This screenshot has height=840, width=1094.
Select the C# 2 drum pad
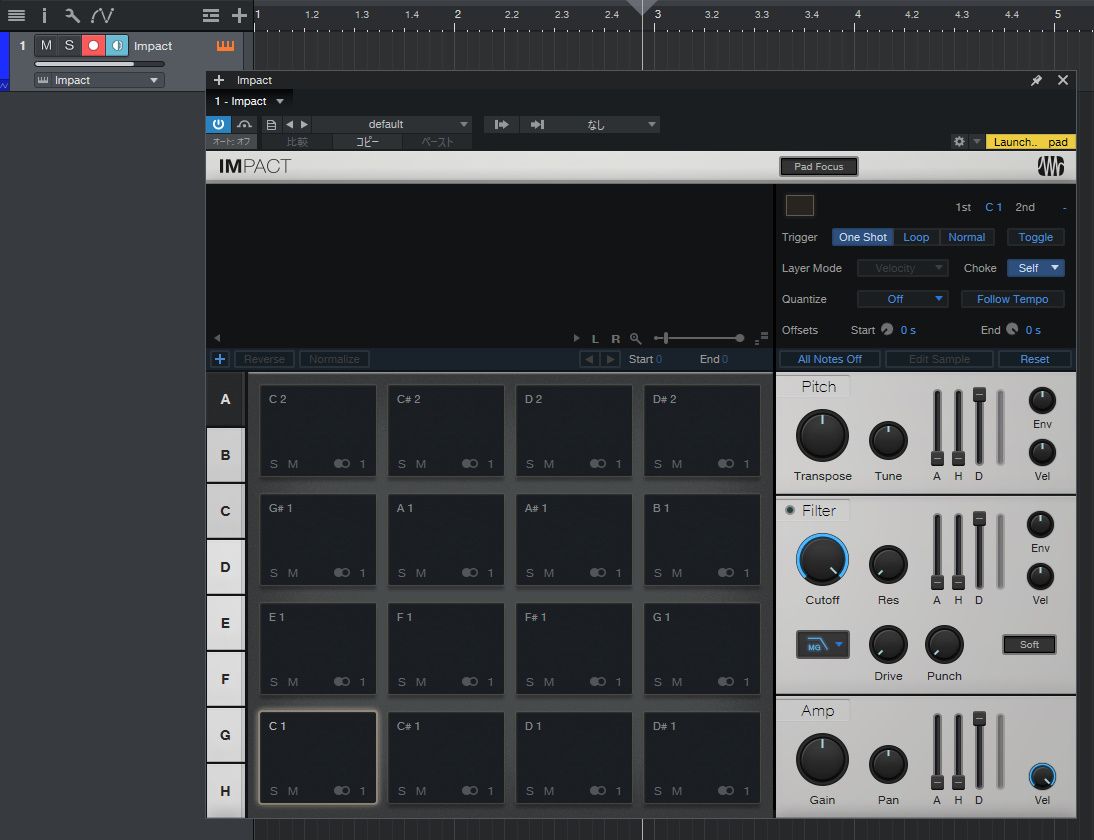point(446,431)
